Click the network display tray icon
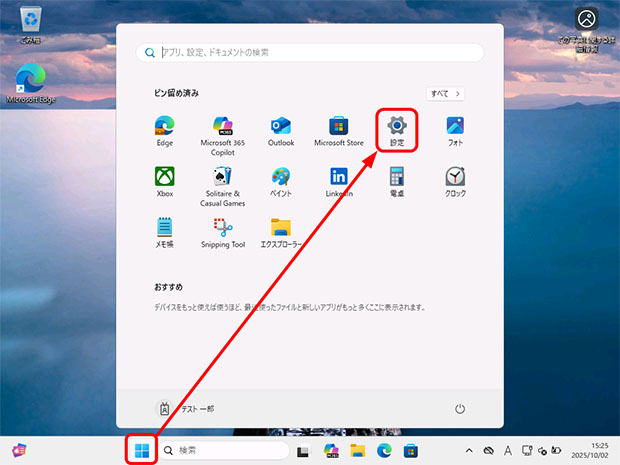 coord(526,450)
